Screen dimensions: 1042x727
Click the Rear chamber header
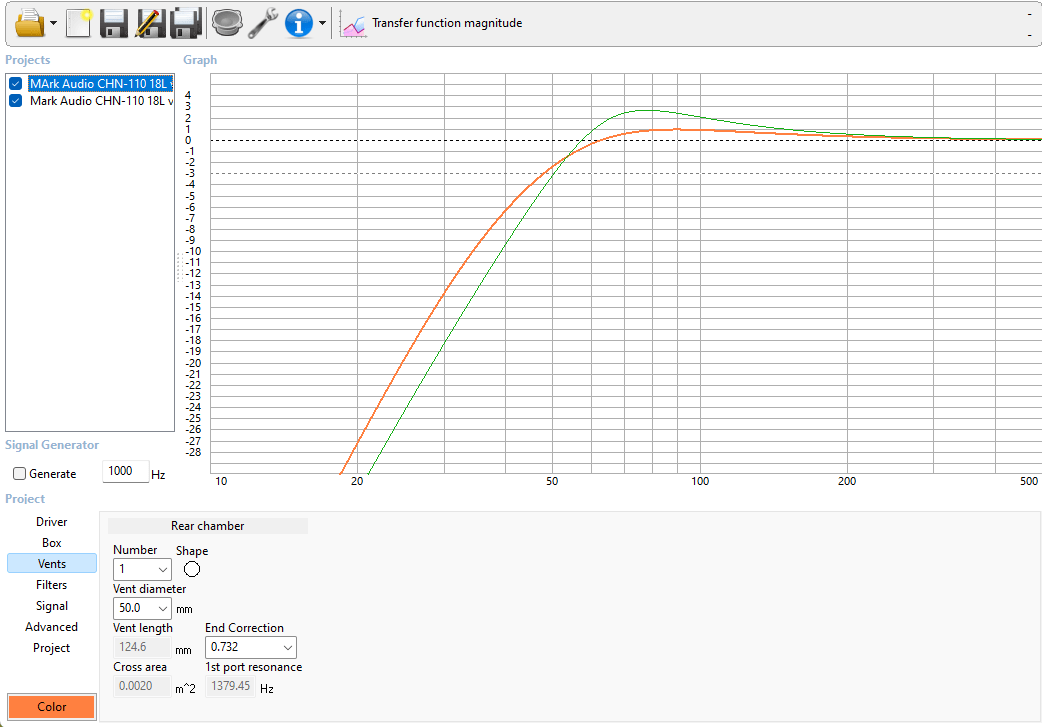point(207,526)
